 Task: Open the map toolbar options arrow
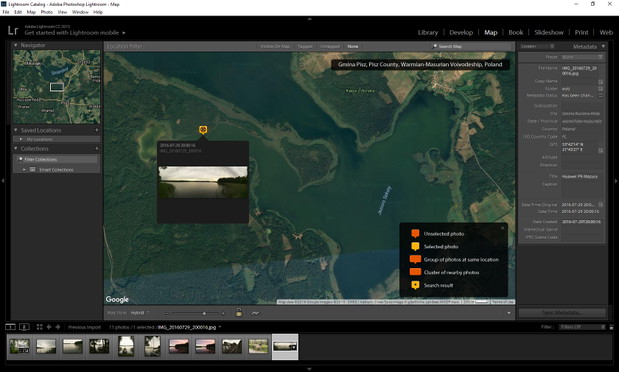[509, 313]
